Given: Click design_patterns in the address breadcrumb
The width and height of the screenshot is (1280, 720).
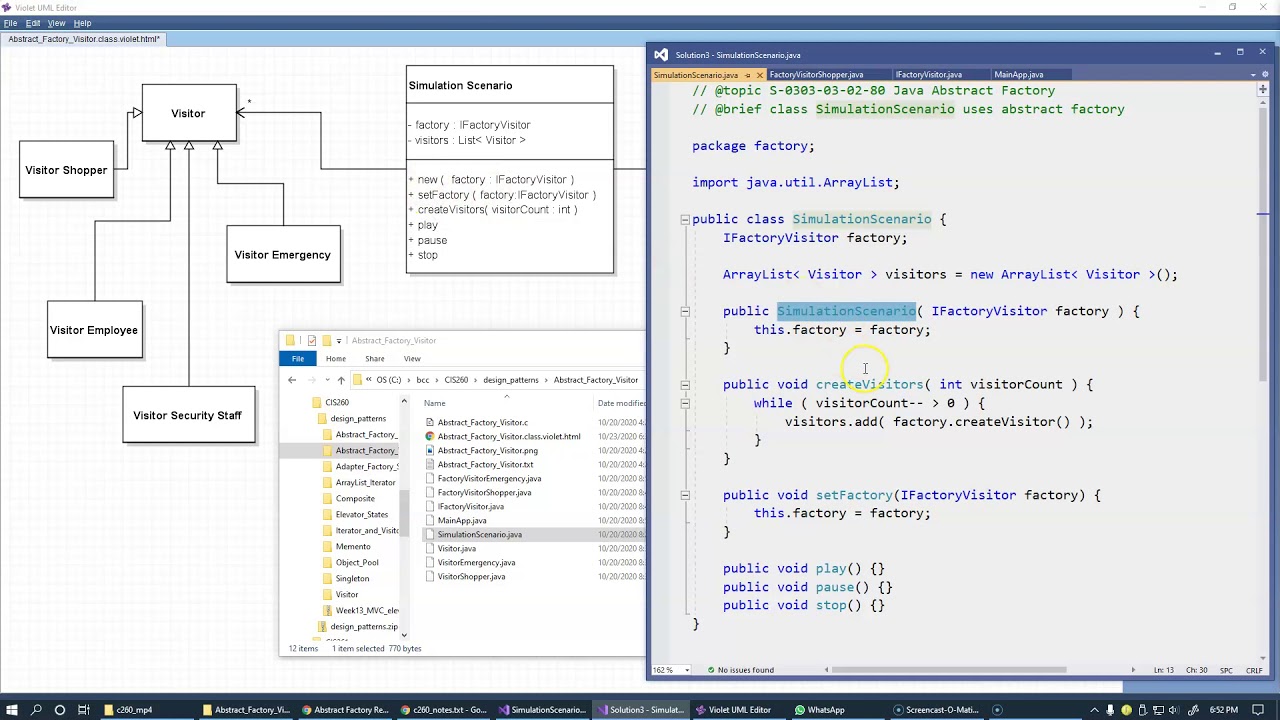Looking at the screenshot, I should coord(510,380).
